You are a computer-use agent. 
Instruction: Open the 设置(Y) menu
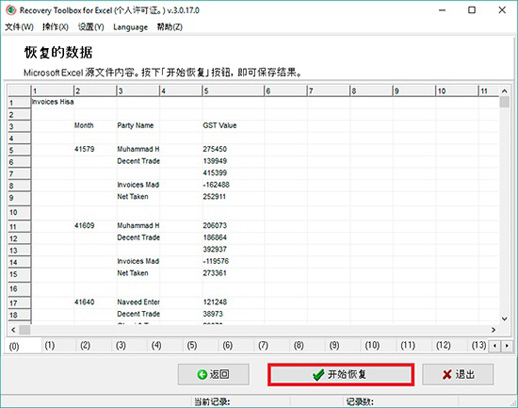[91, 27]
